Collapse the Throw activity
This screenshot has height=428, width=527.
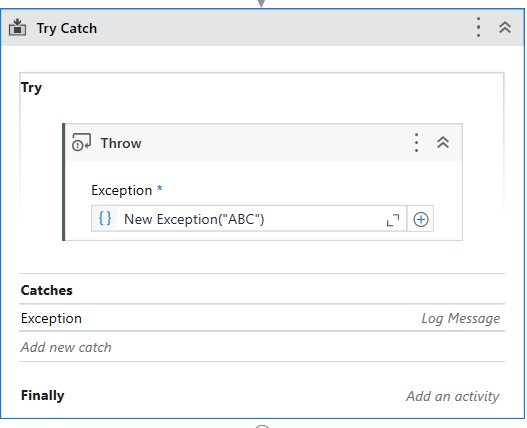pyautogui.click(x=443, y=143)
